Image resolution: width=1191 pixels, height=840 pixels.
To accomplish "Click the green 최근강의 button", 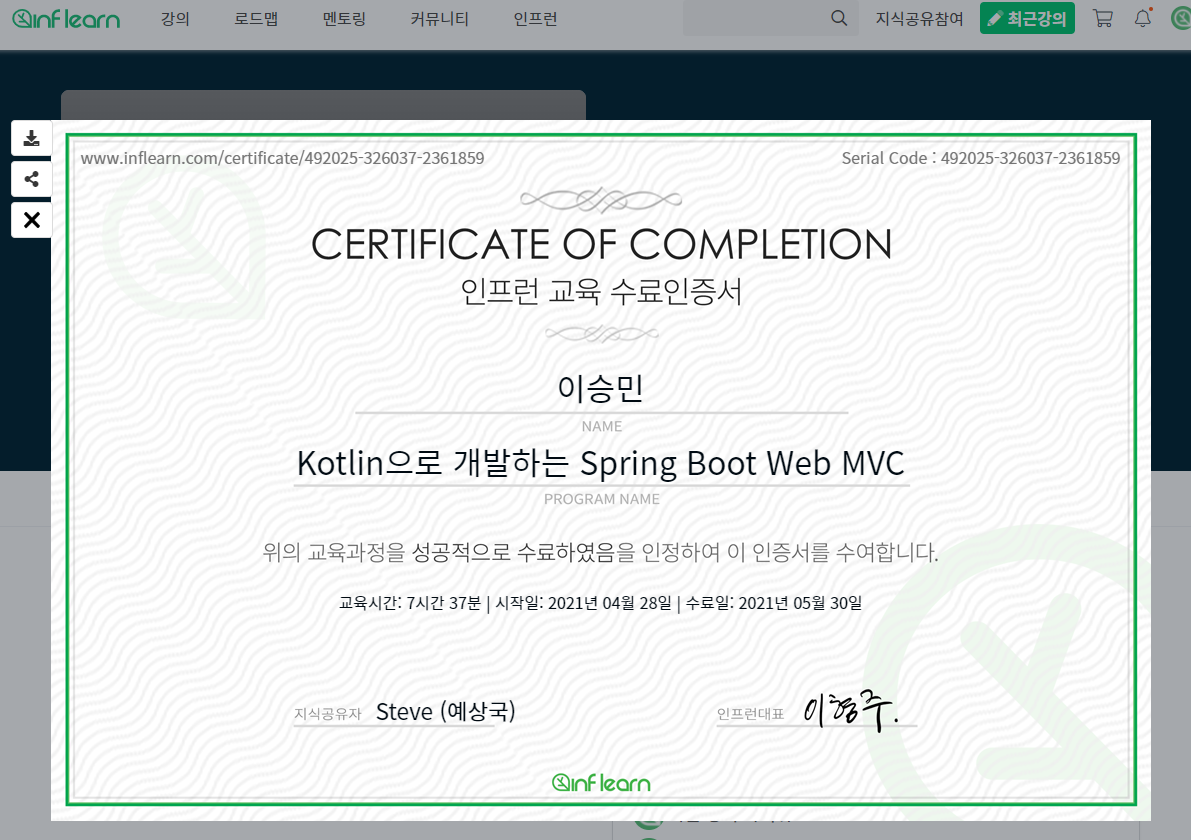I will pos(1027,18).
